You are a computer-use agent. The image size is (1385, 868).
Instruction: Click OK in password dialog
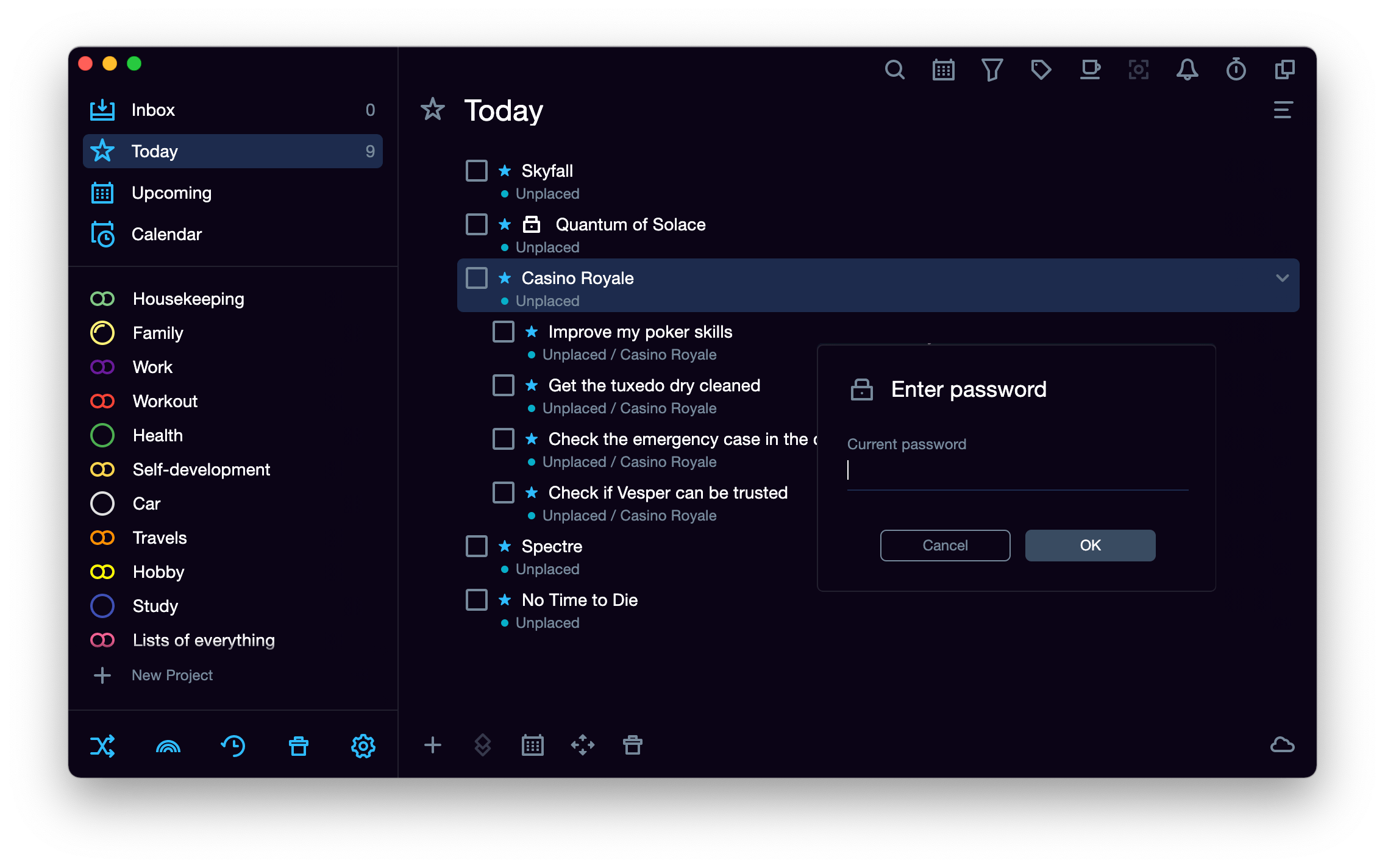[x=1090, y=545]
